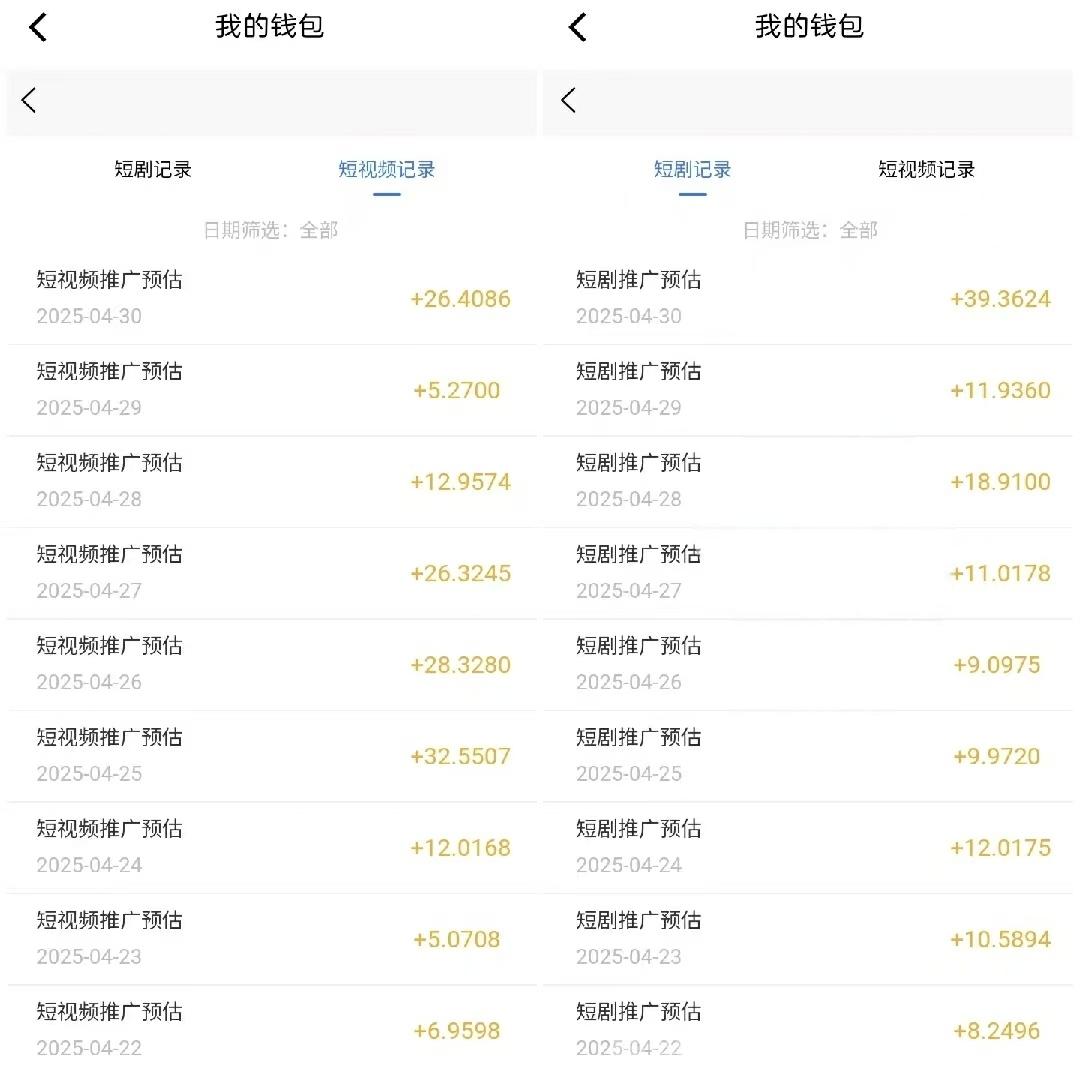The width and height of the screenshot is (1080, 1080).
Task: Switch to 短剧记录 tab in left panel
Action: 153,169
